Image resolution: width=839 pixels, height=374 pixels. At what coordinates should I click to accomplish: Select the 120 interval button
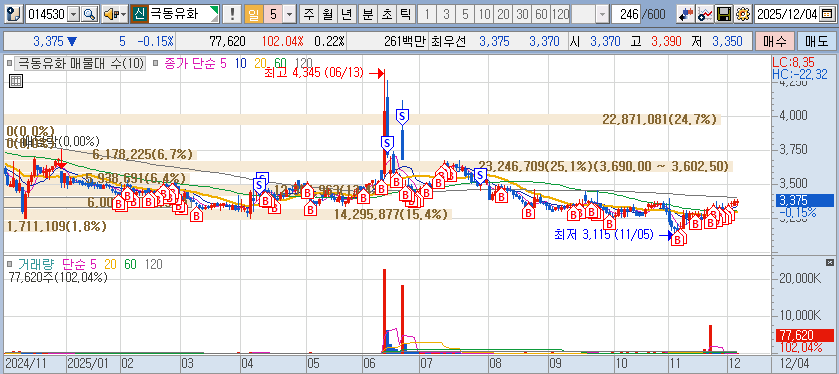click(560, 14)
